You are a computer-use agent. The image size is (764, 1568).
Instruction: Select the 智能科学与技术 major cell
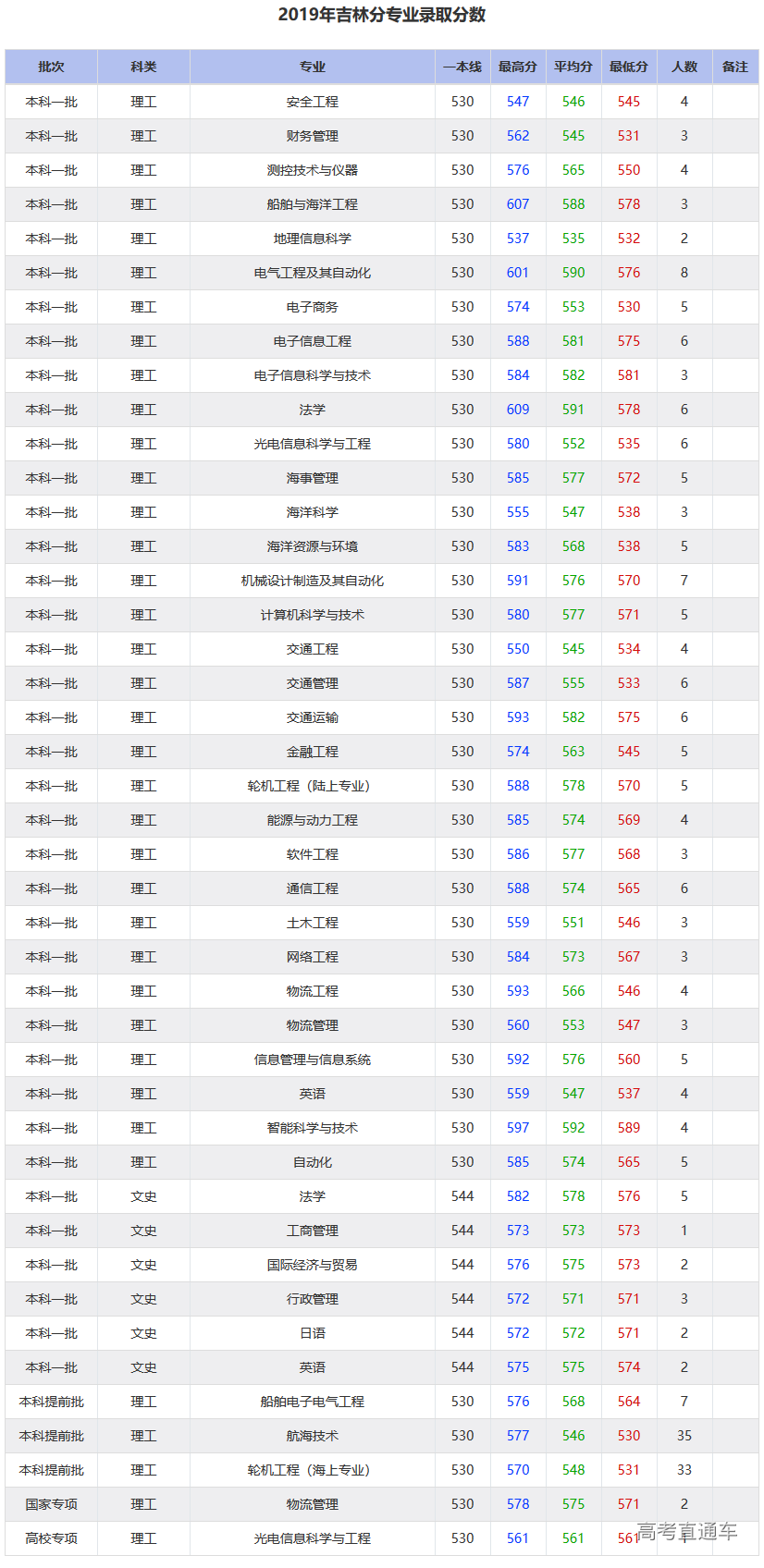pos(312,1128)
